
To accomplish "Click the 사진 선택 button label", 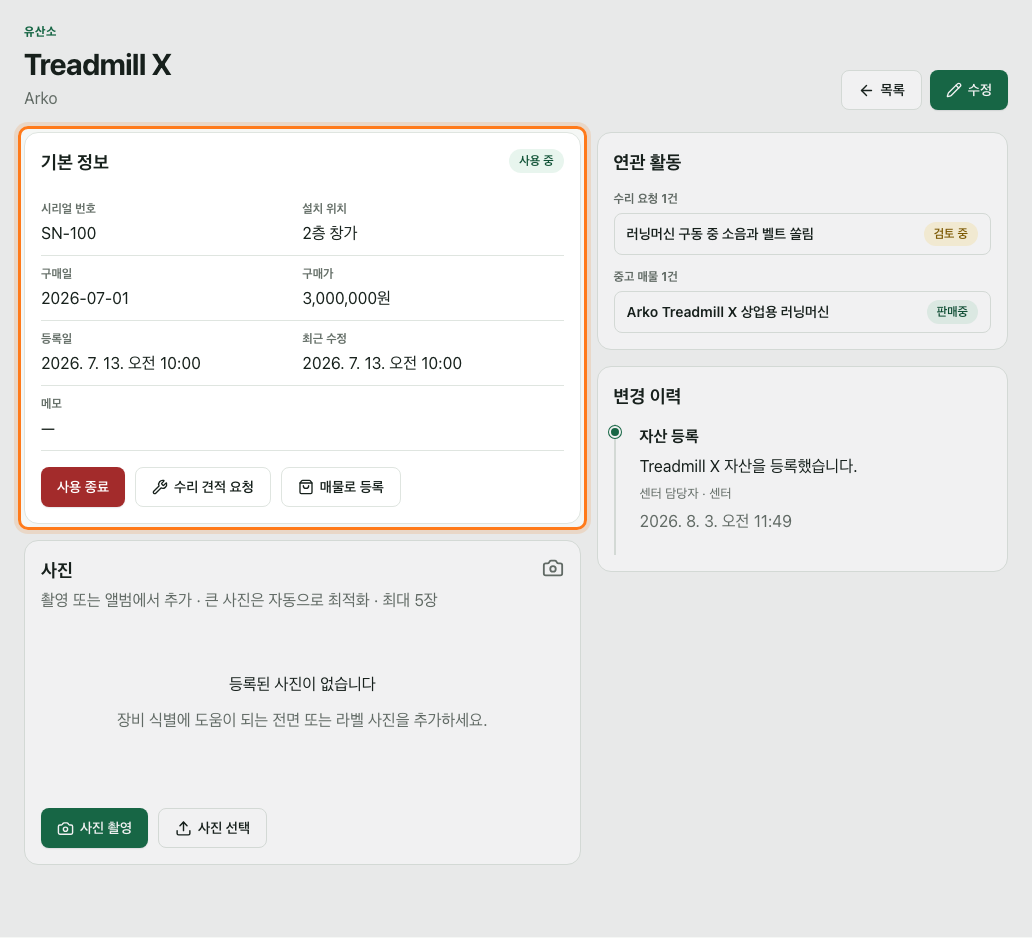I will [x=224, y=828].
